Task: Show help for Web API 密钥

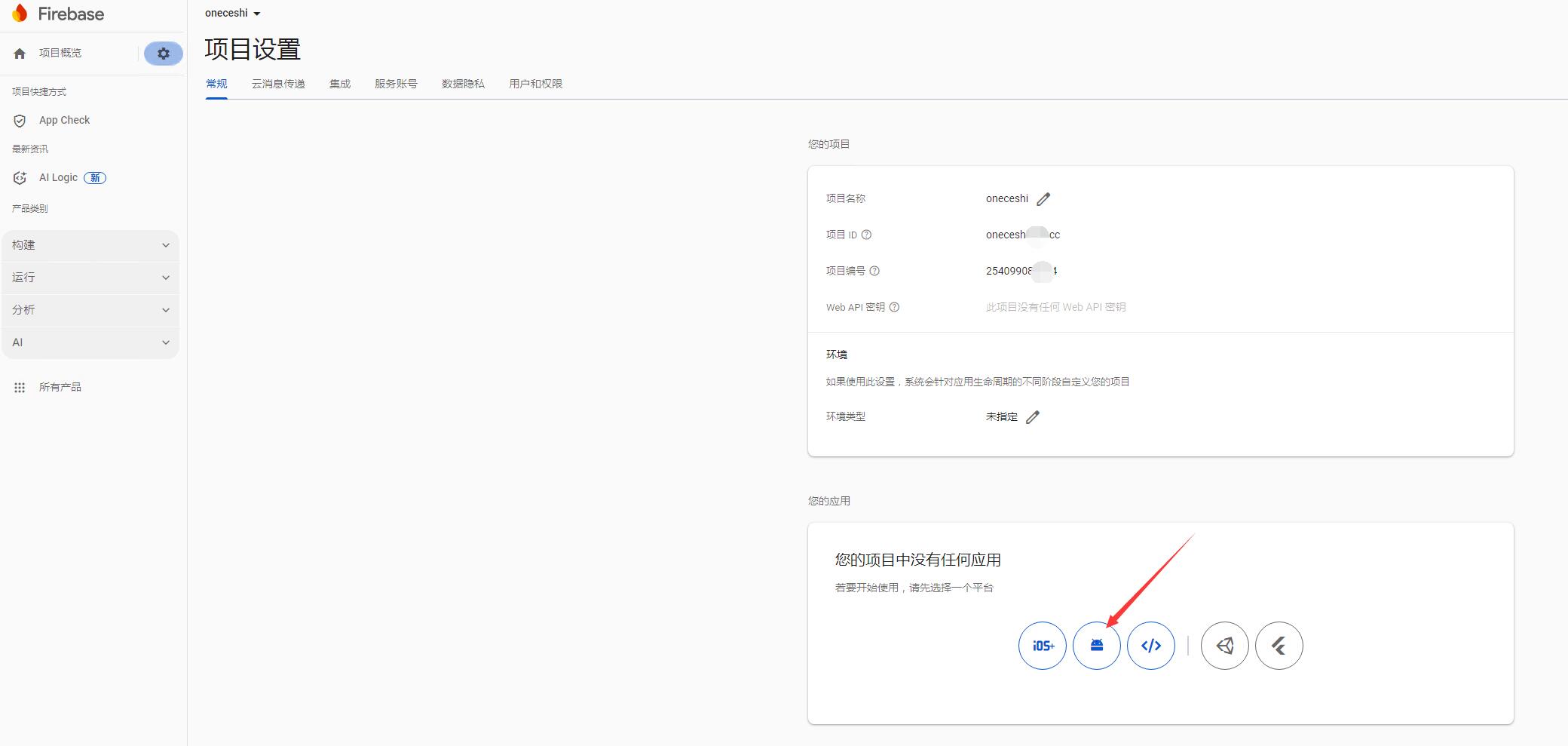Action: (894, 307)
